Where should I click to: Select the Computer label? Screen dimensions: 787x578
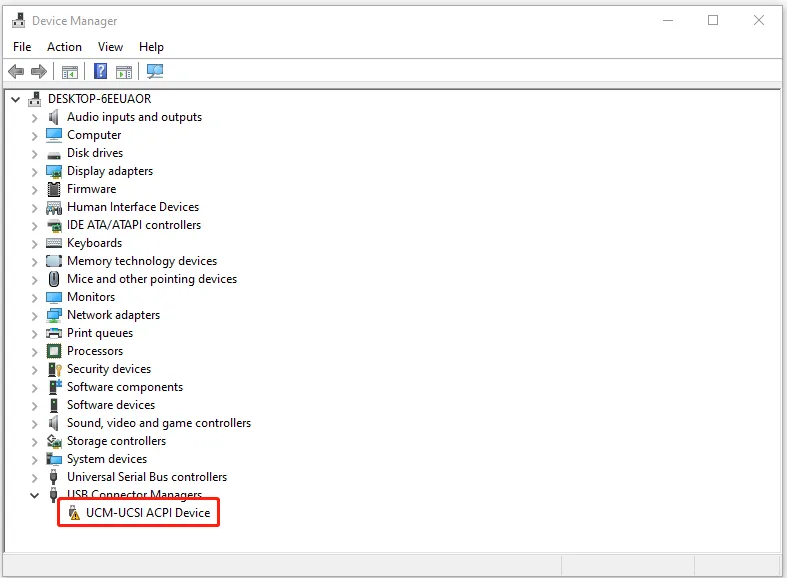[94, 135]
